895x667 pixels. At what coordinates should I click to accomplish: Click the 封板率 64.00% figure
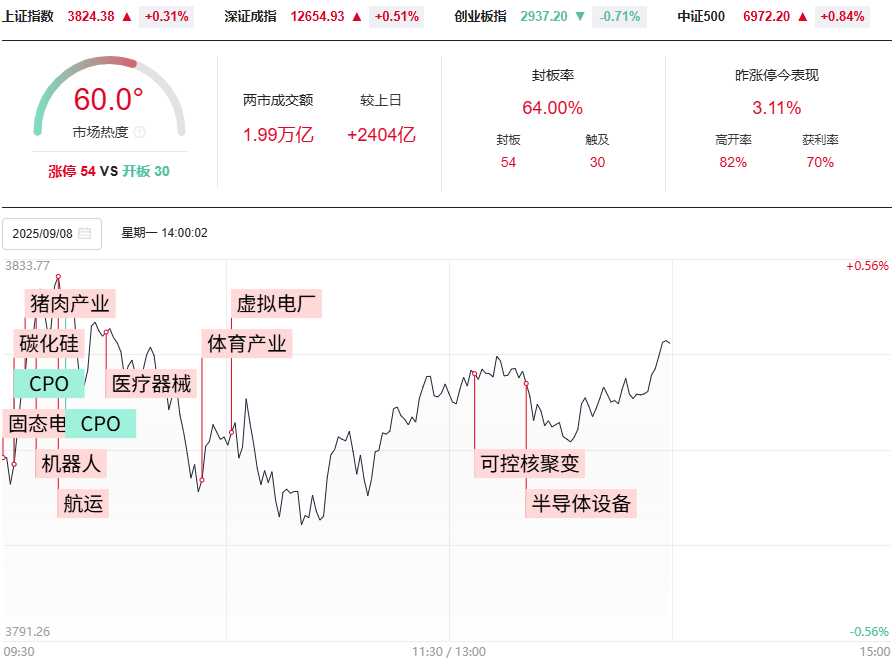(x=552, y=108)
